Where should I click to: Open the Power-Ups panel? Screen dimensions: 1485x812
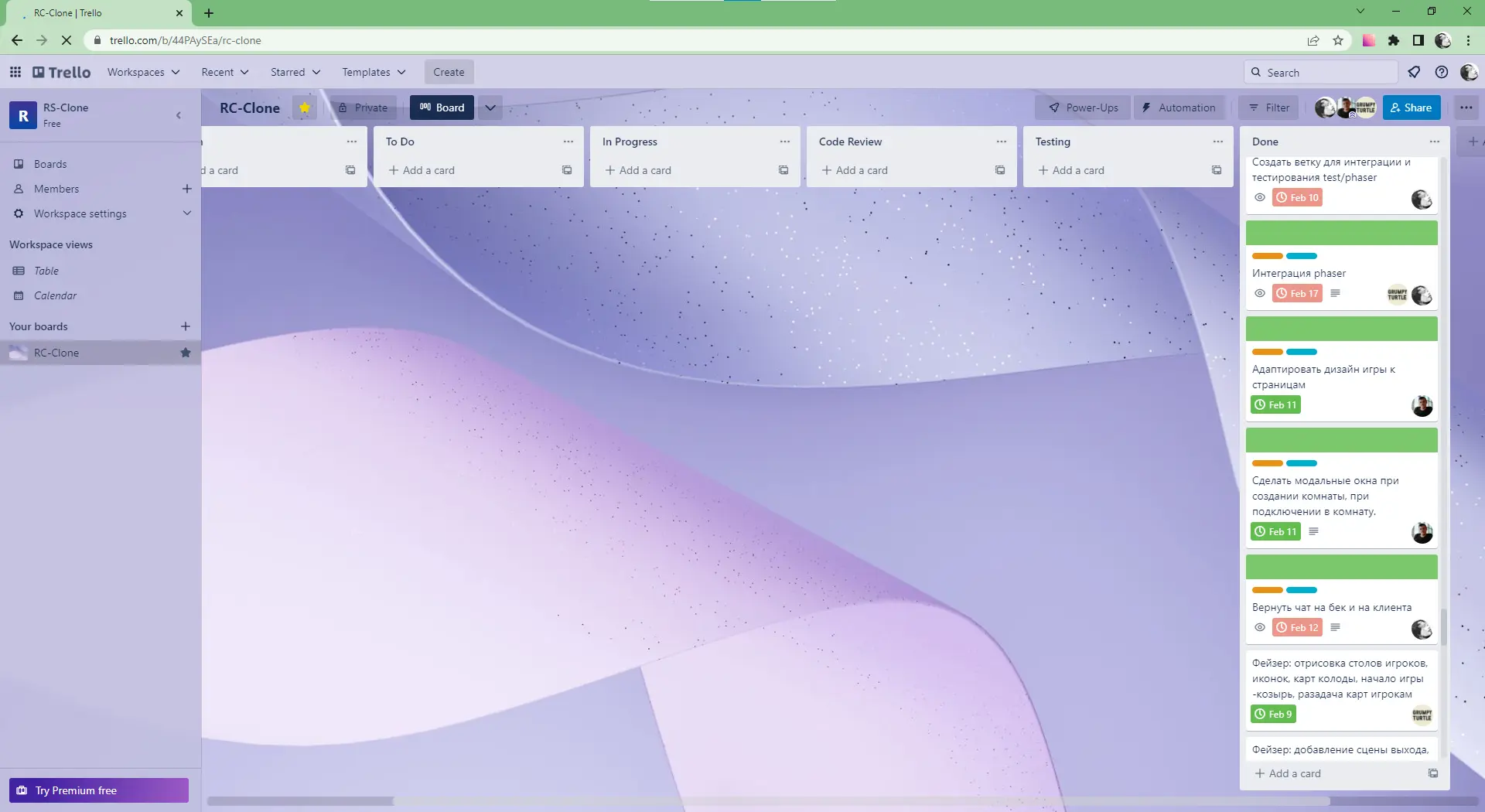click(x=1082, y=107)
